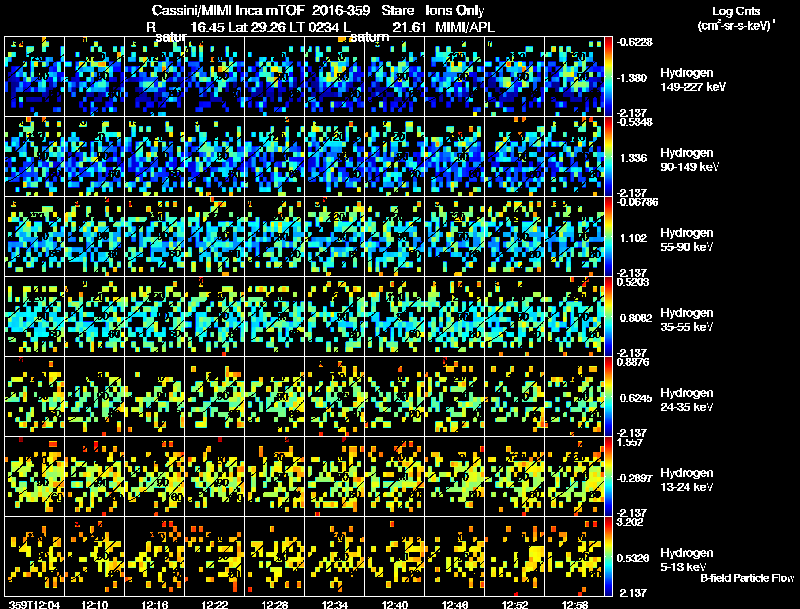Click the 35-55 keV row color bar

coord(609,317)
